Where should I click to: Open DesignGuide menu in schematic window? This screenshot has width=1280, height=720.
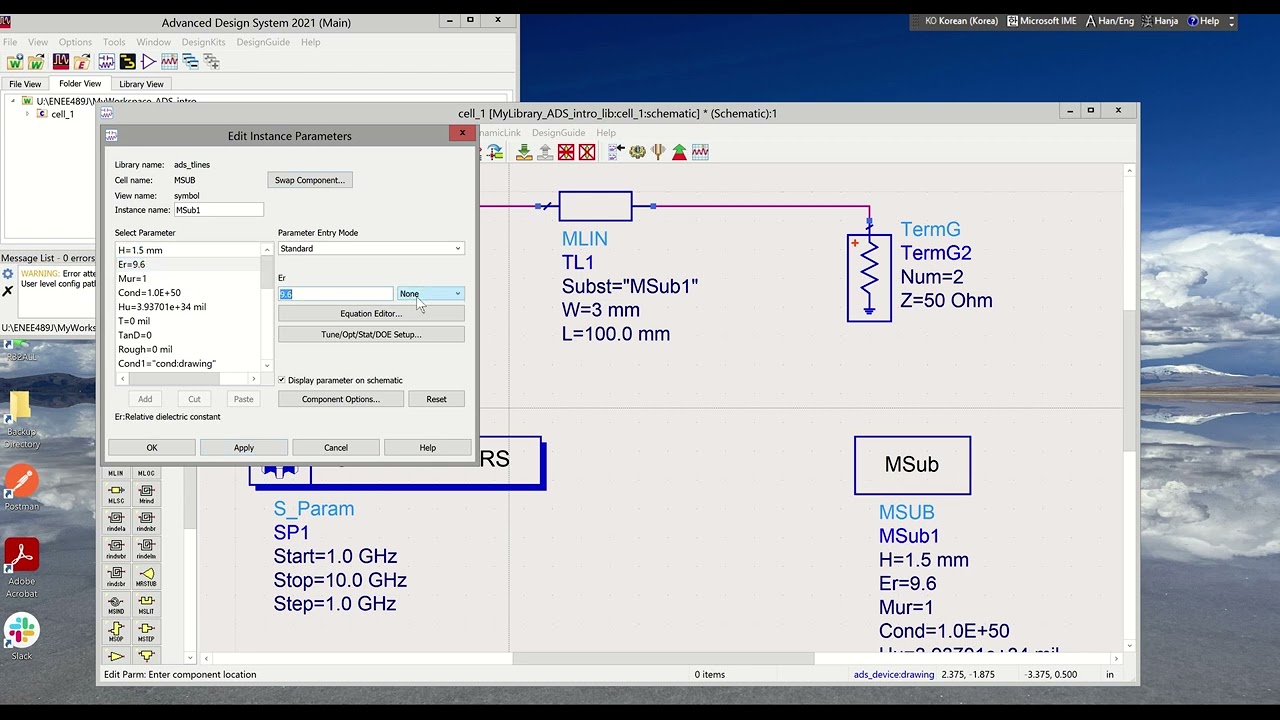[559, 132]
